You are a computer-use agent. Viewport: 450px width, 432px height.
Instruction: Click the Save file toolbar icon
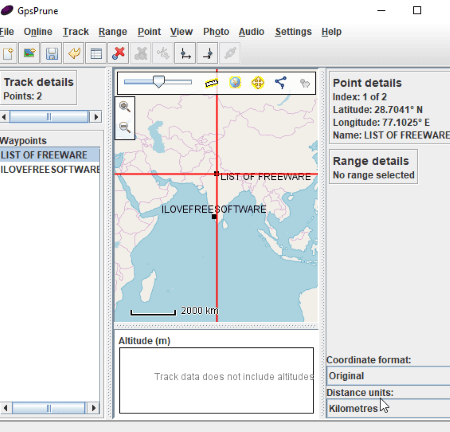(x=51, y=53)
